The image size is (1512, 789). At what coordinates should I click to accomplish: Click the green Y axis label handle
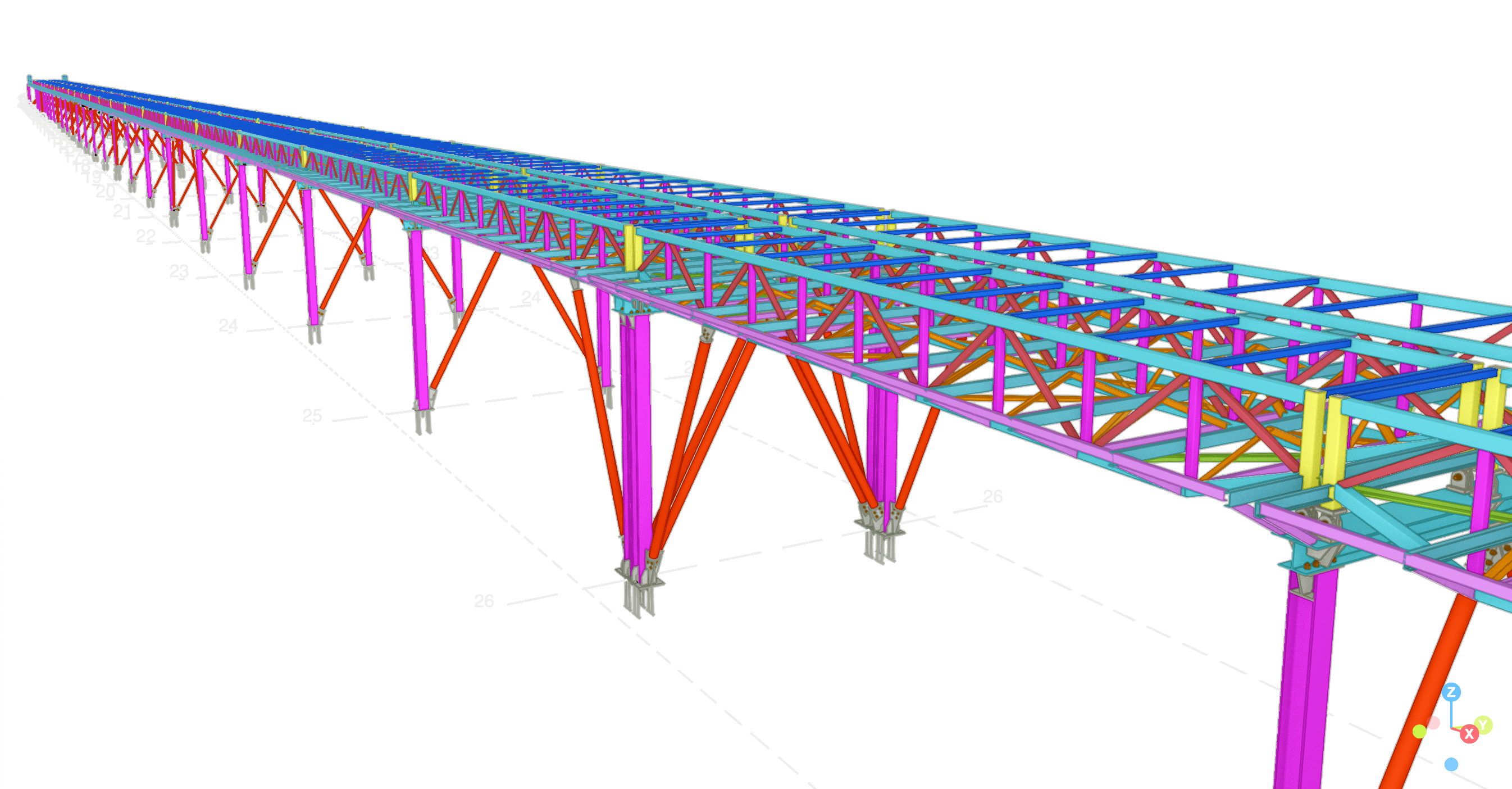[x=1483, y=725]
